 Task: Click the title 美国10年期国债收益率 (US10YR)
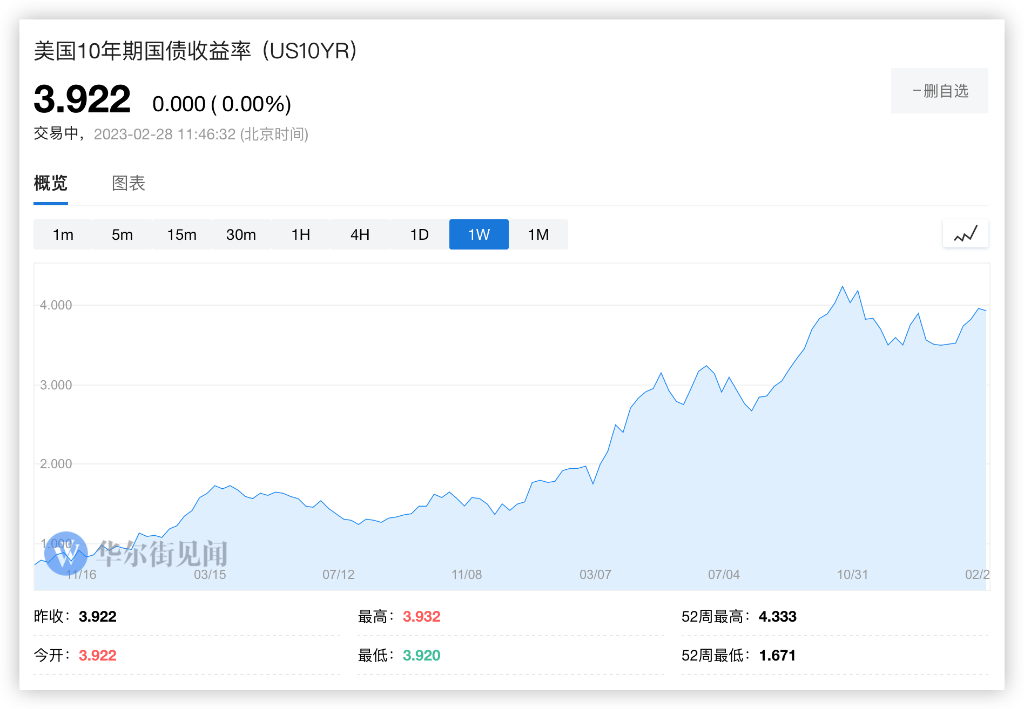click(x=195, y=51)
